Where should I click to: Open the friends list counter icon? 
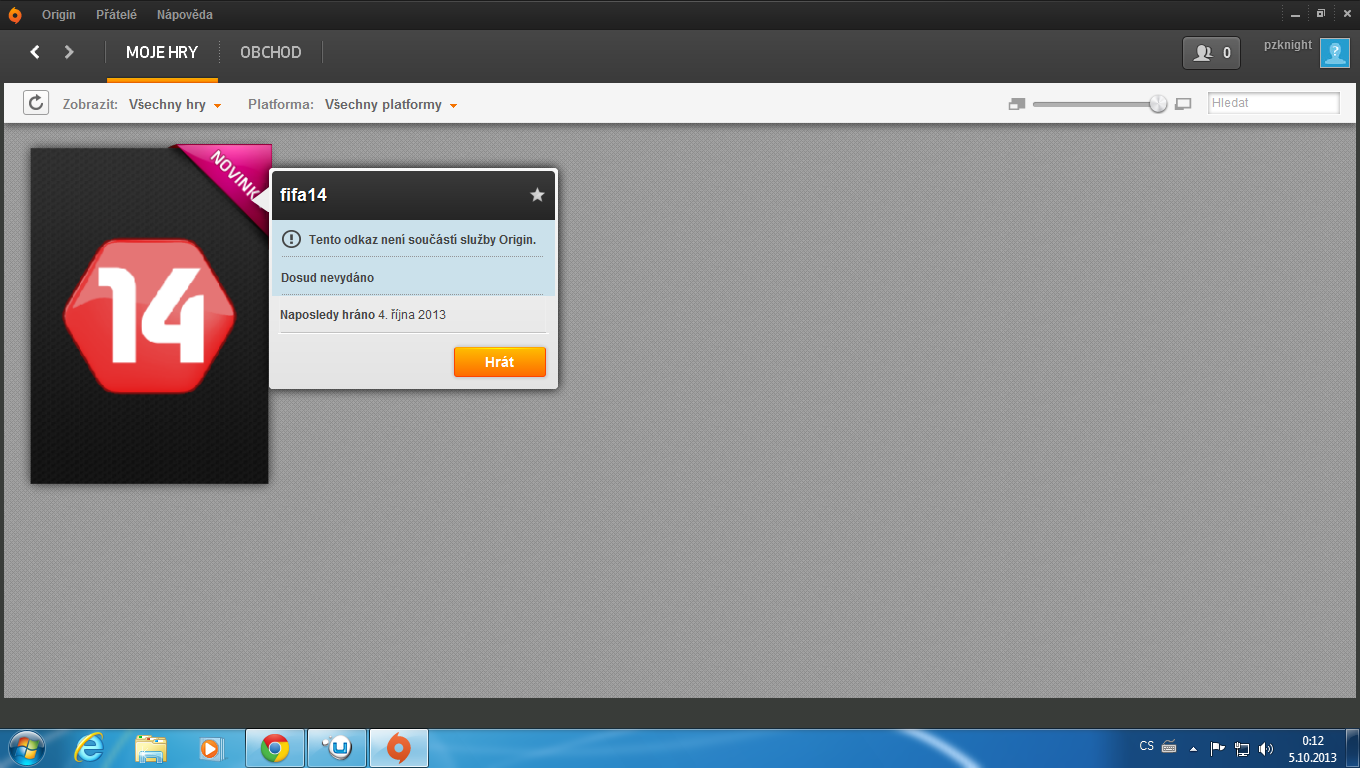point(1211,53)
